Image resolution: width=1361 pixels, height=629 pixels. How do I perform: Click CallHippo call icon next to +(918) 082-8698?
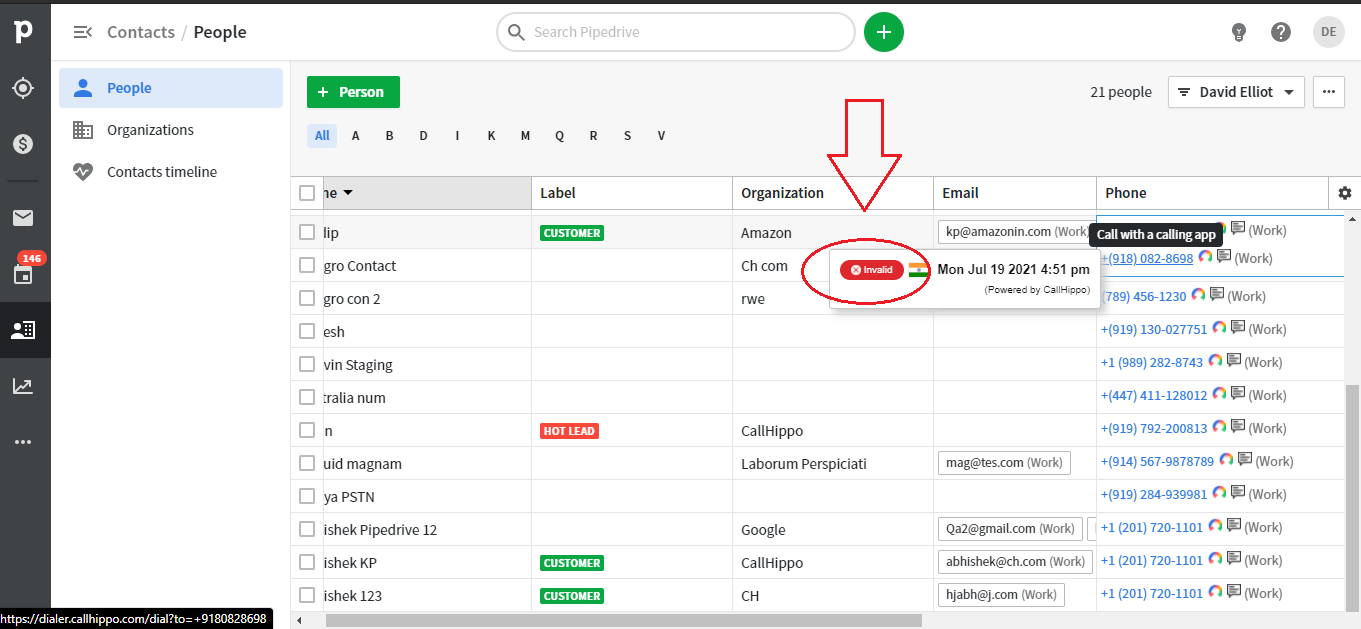coord(1205,257)
